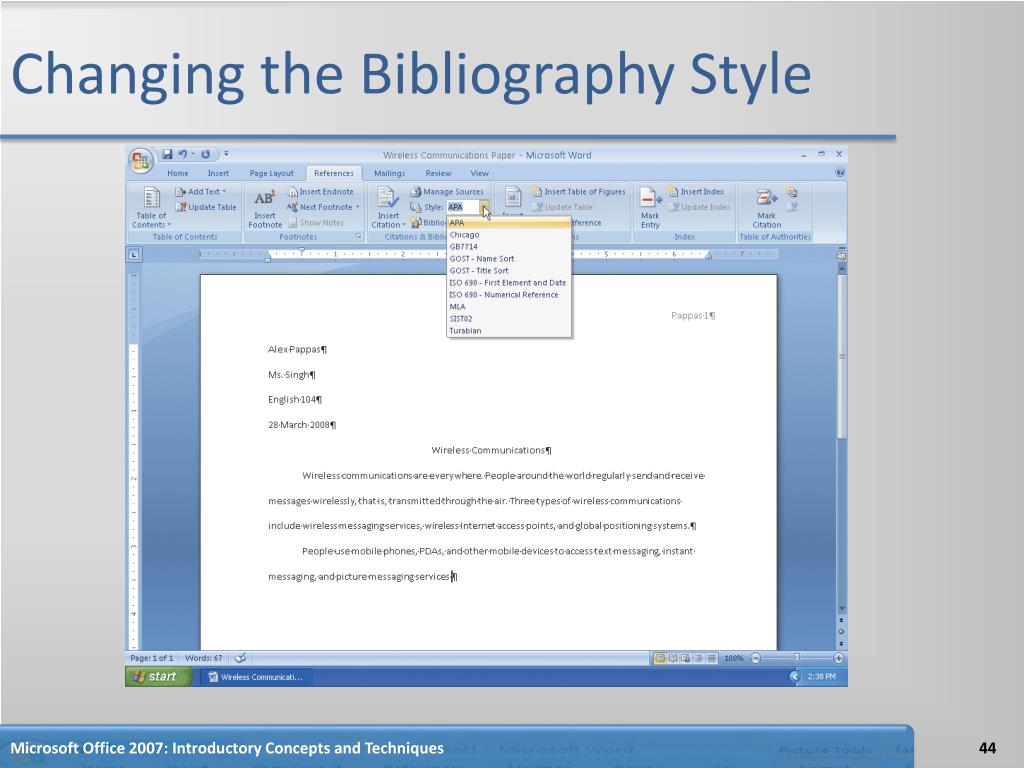Choose Chicago from the style list
The height and width of the screenshot is (768, 1024).
[x=509, y=235]
